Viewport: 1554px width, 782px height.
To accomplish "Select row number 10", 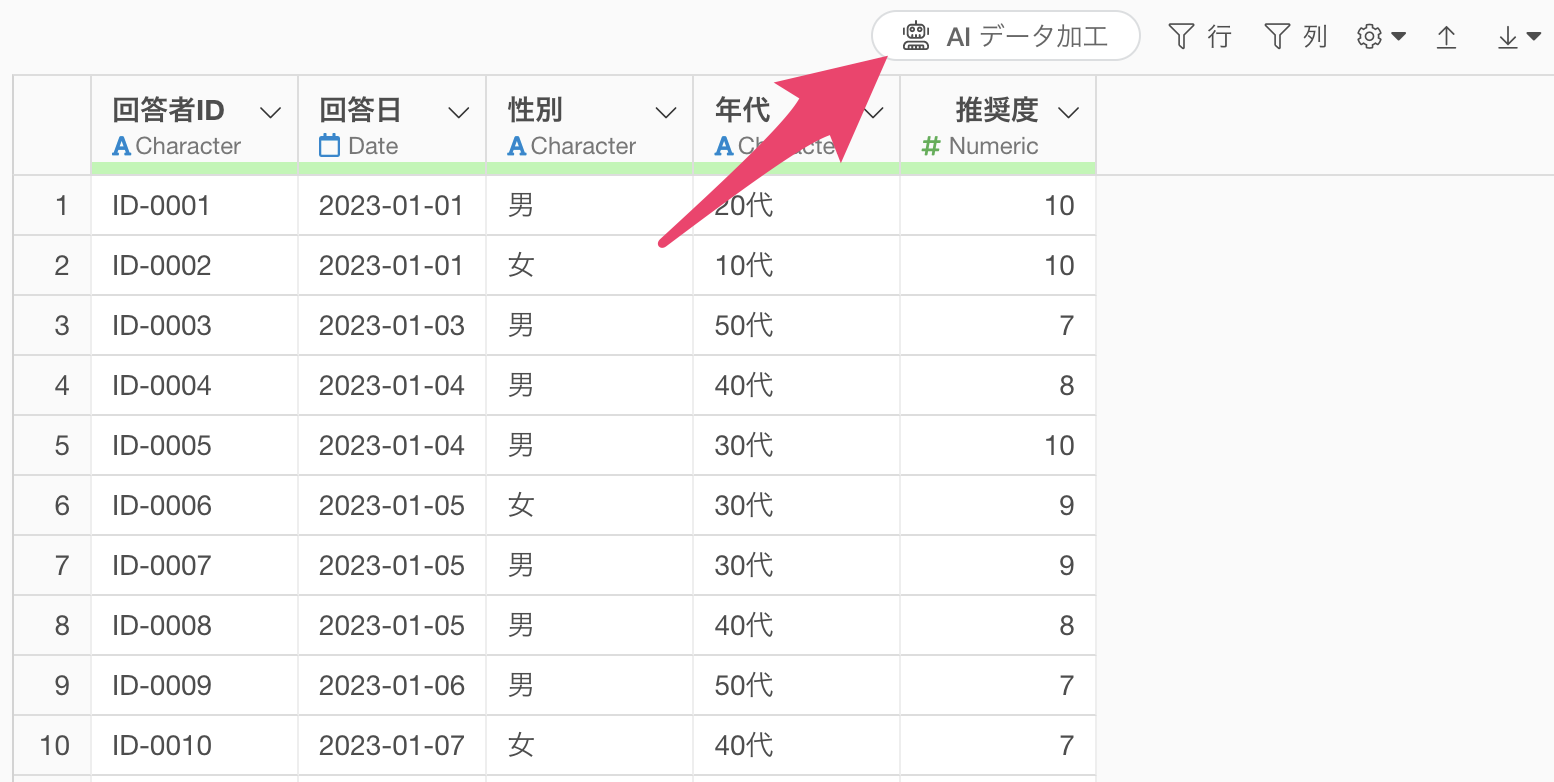I will click(x=54, y=746).
